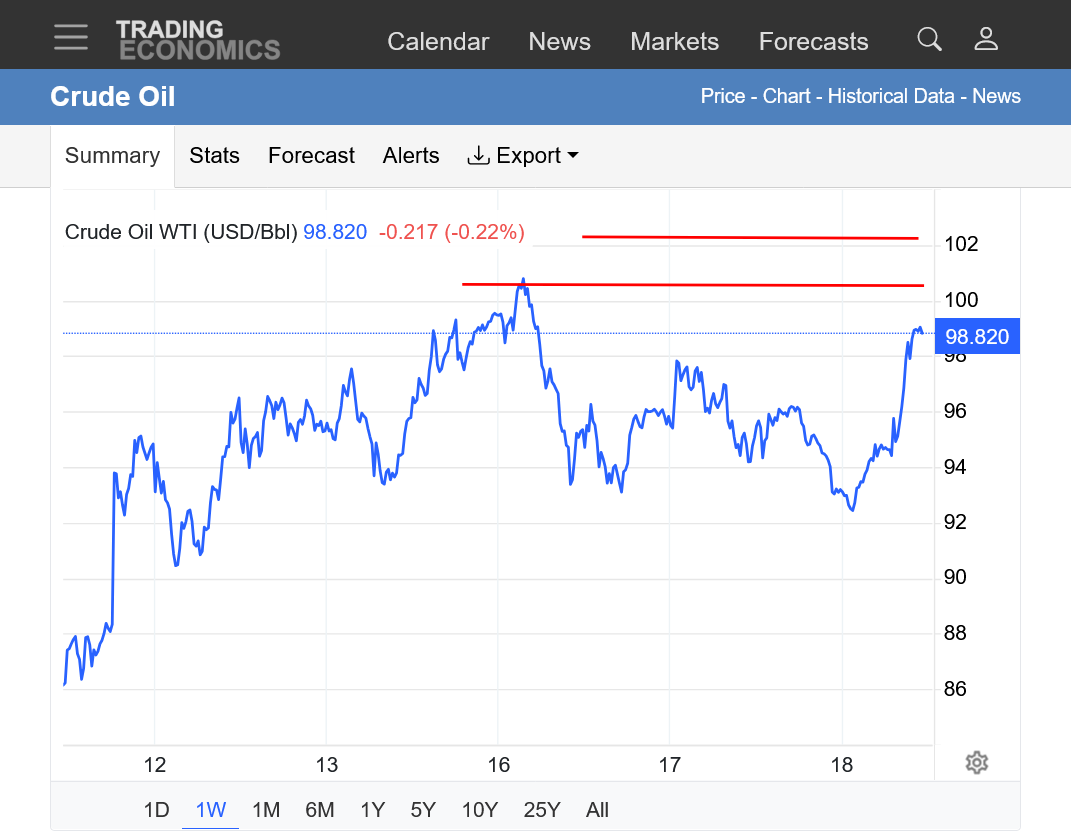The height and width of the screenshot is (835, 1071).
Task: Open the hamburger navigation menu
Action: click(71, 38)
